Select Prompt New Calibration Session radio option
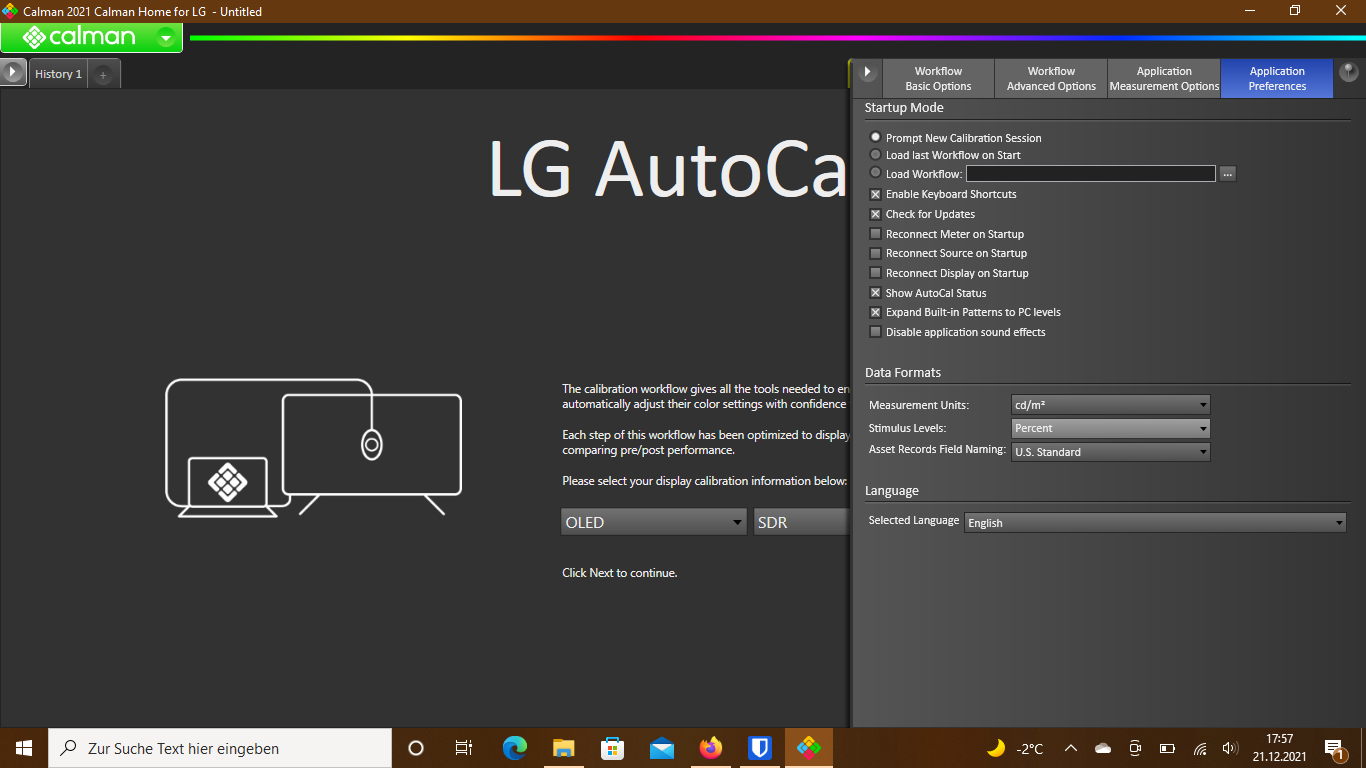This screenshot has width=1366, height=768. [x=876, y=137]
